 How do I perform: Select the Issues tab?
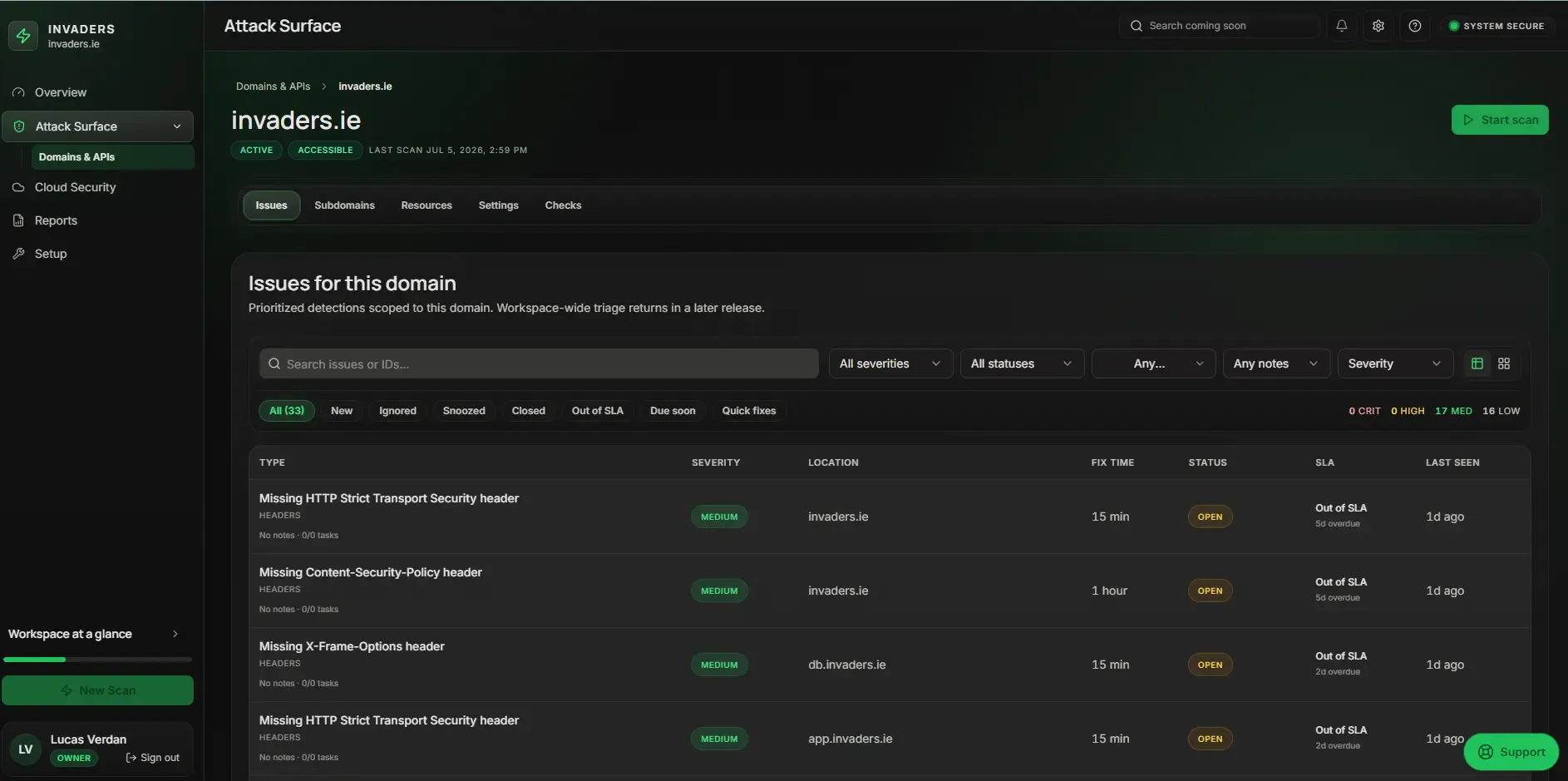pos(271,205)
